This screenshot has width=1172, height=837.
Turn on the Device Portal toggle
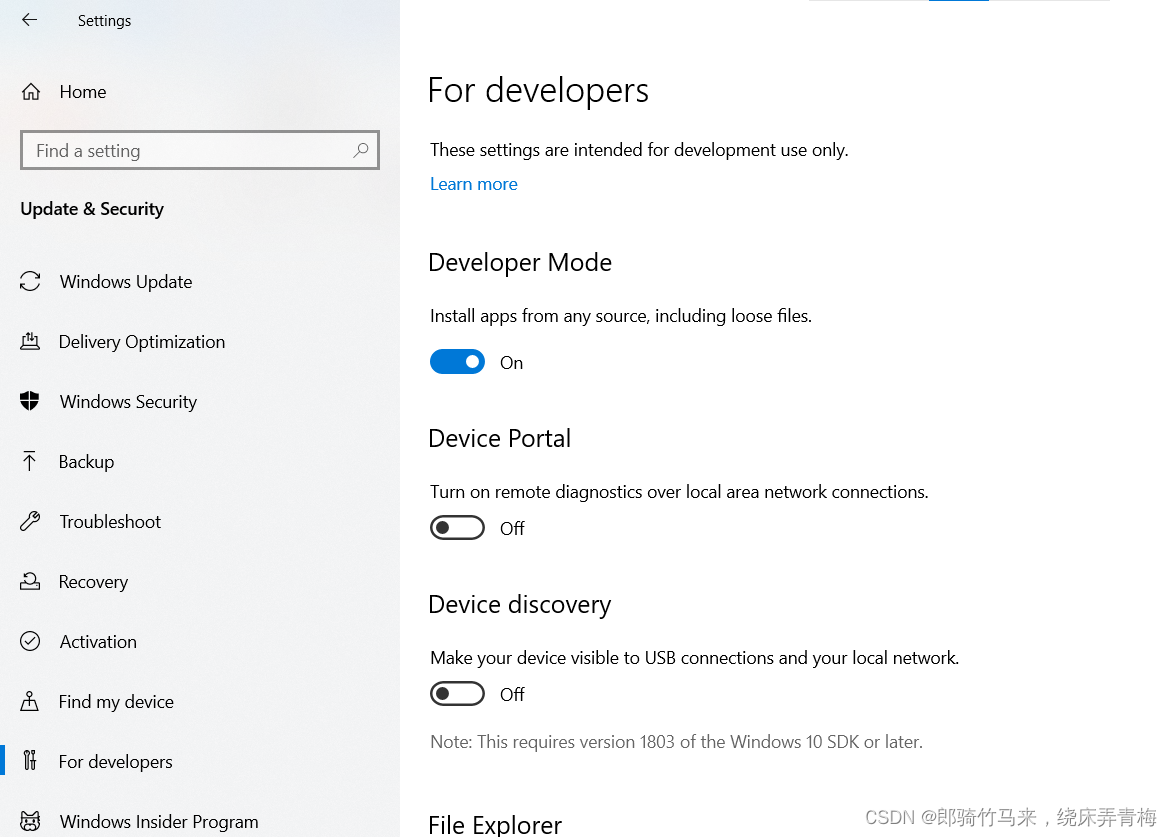[457, 527]
